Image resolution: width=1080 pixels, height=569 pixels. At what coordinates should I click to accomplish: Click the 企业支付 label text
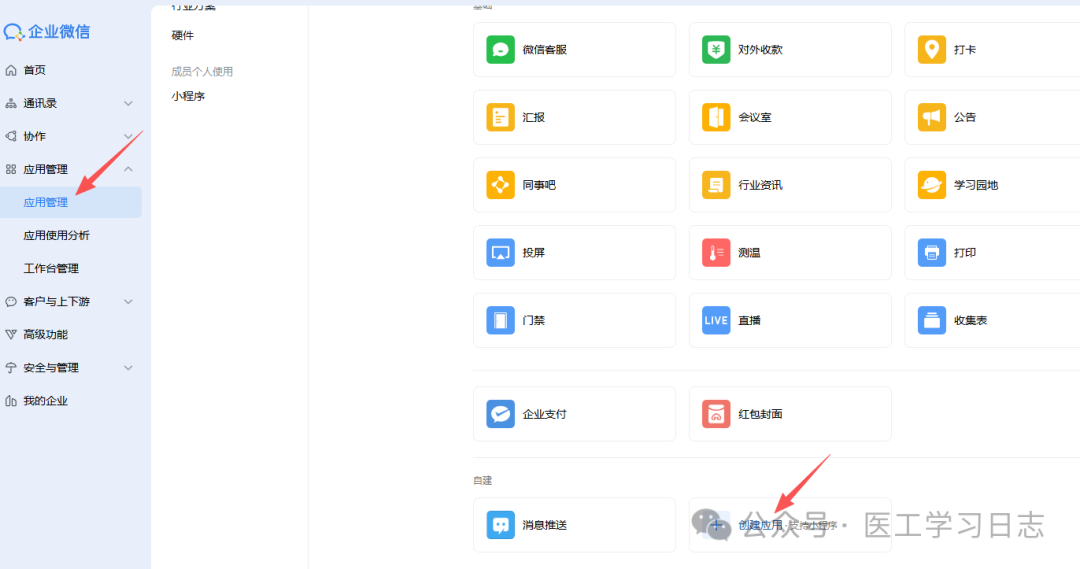544,414
